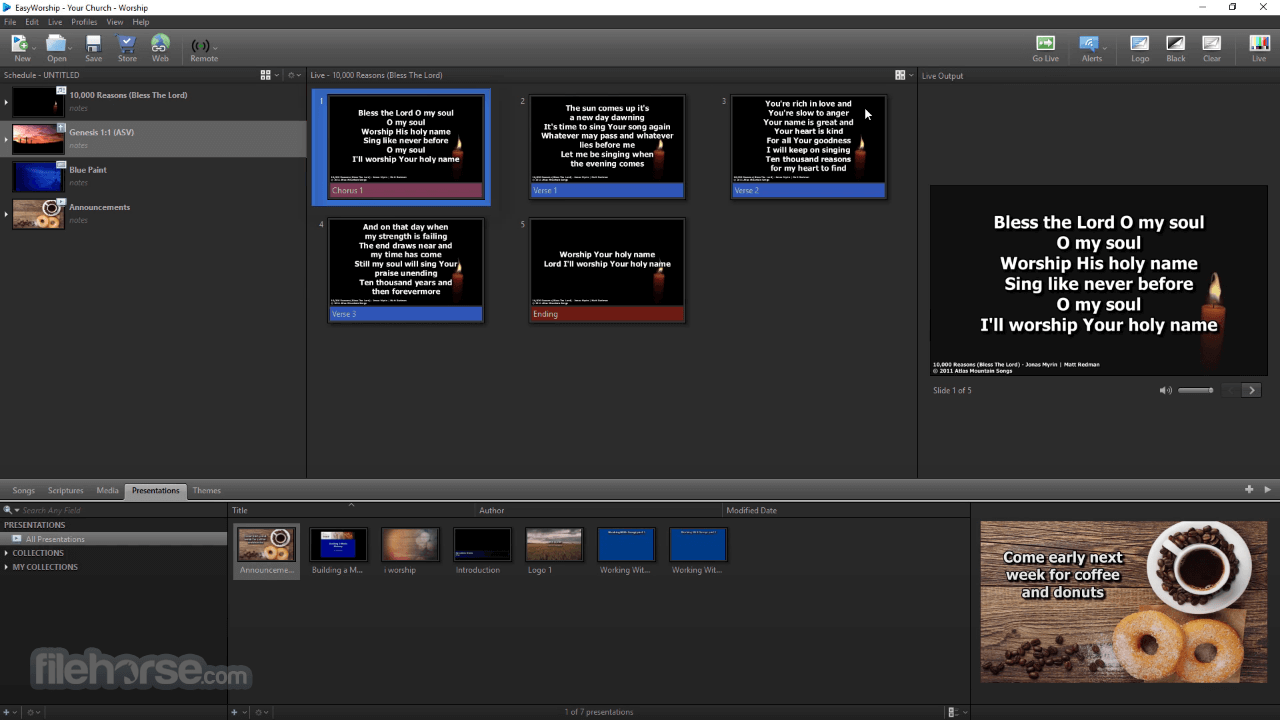Adjust the Live Output volume slider
Screen dimensions: 1280x720
[1196, 390]
